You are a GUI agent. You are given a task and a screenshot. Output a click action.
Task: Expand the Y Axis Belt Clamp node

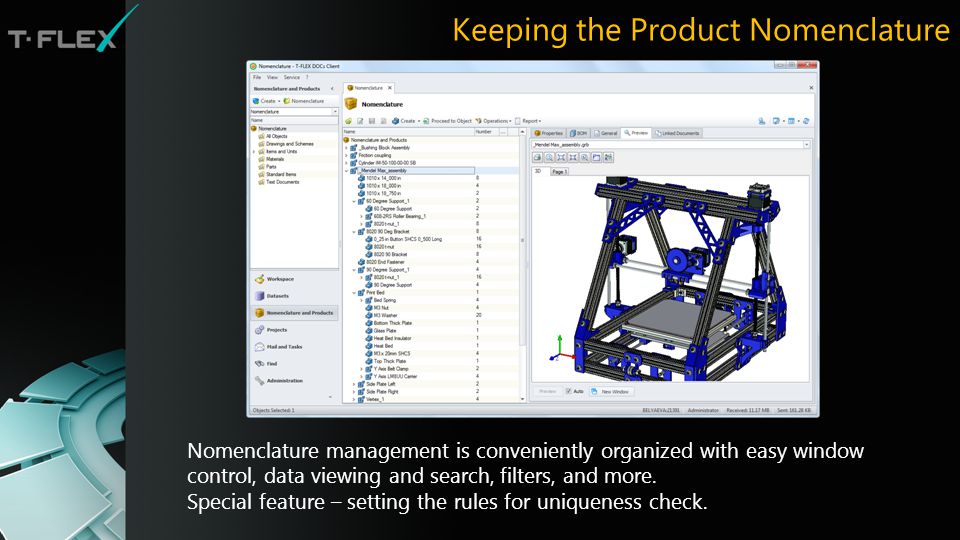361,369
